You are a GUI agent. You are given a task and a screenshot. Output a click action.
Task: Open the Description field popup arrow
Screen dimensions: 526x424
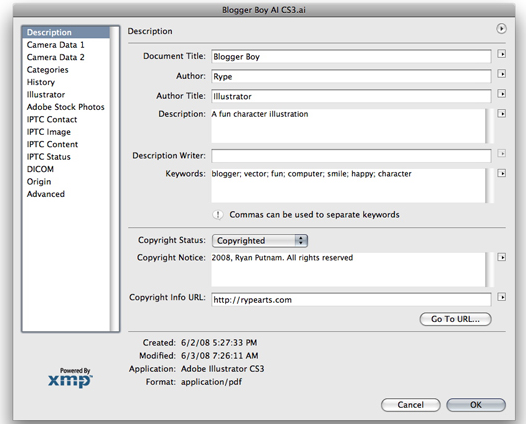tap(502, 114)
